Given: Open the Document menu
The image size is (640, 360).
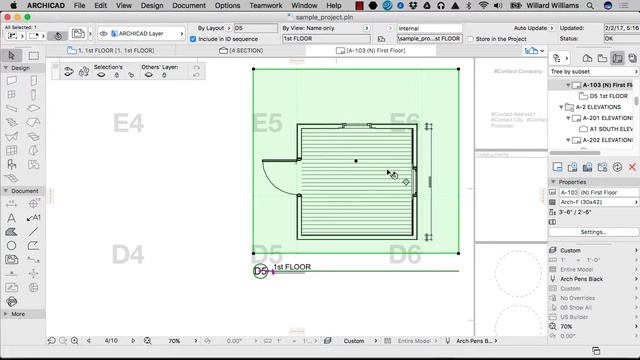Looking at the screenshot, I should 189,5.
